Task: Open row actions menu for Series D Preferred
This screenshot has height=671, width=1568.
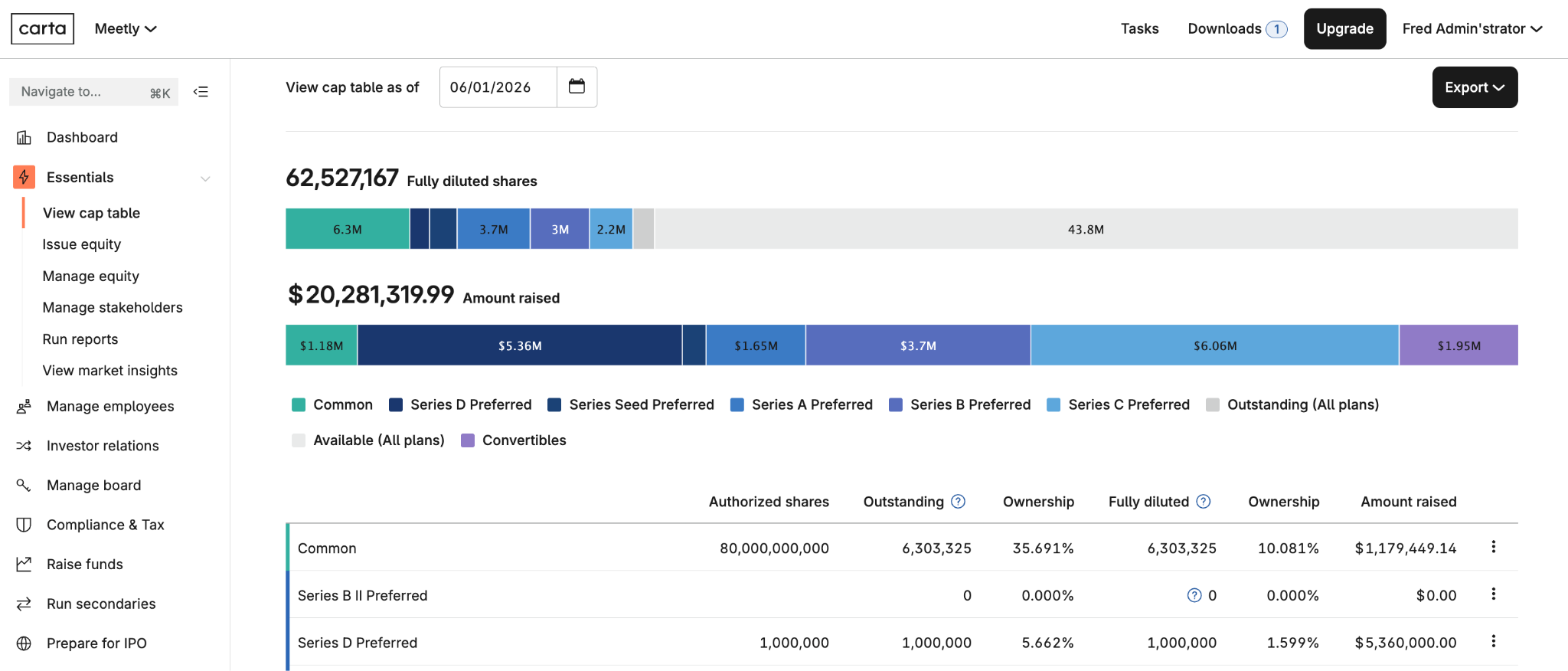Action: pyautogui.click(x=1493, y=642)
